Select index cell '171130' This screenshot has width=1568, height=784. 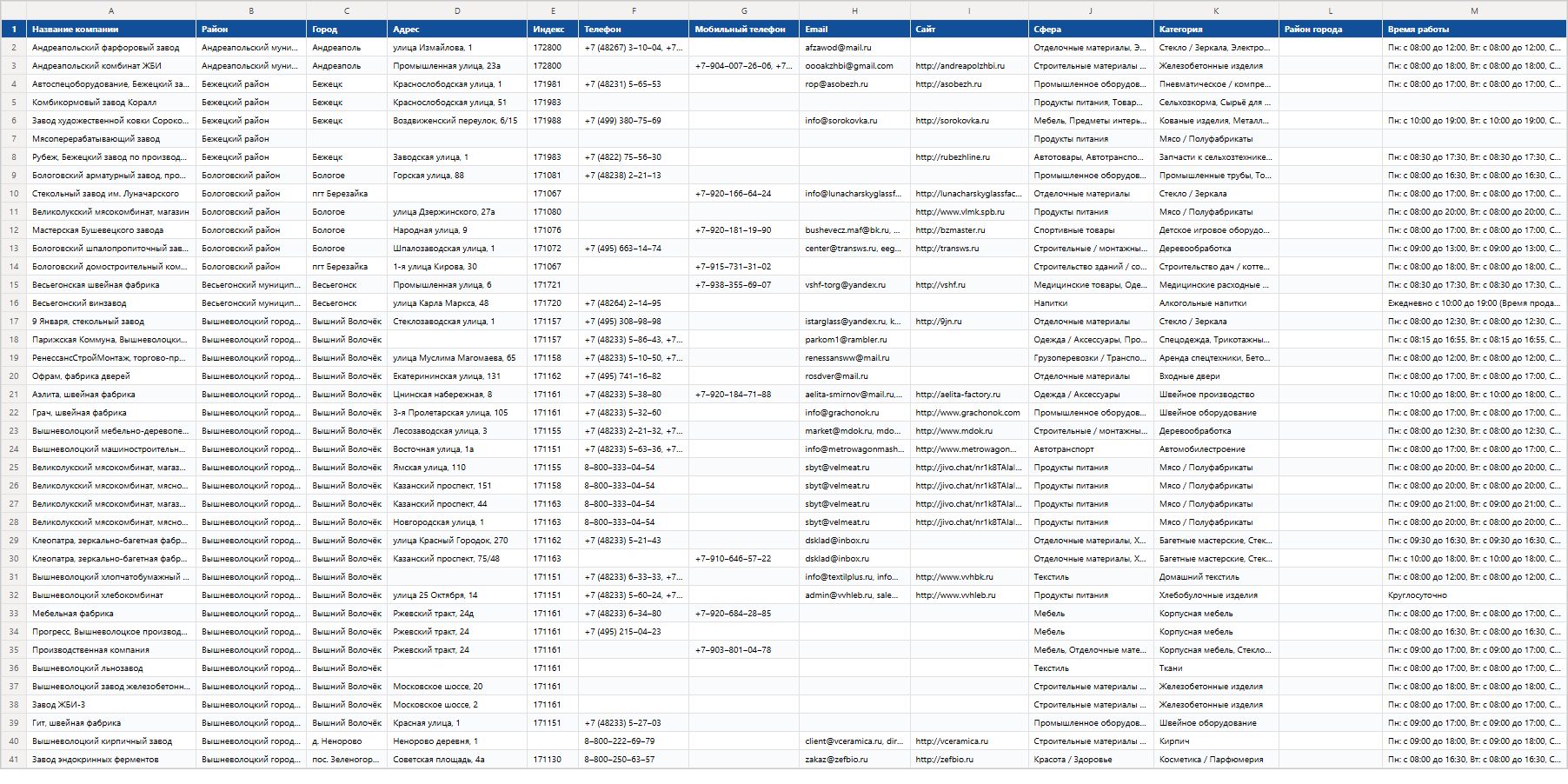point(553,760)
